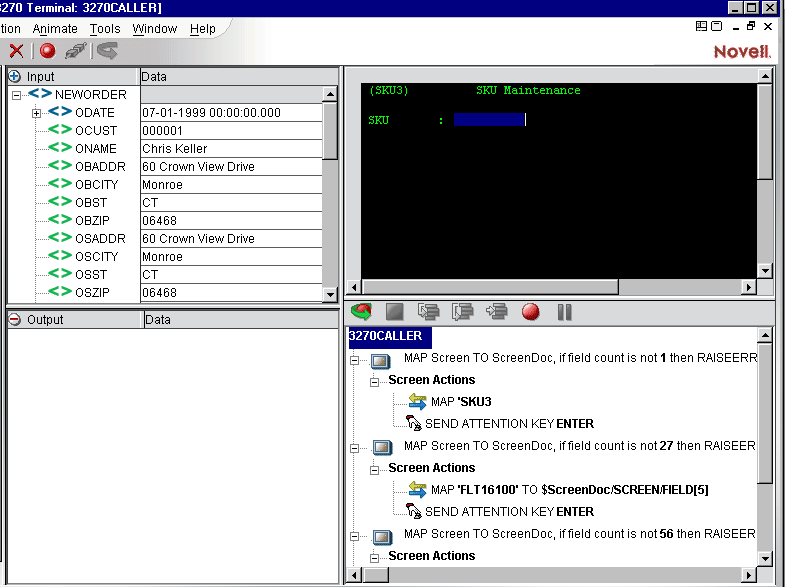The width and height of the screenshot is (785, 587).
Task: Click the ODATE element bracket icon
Action: tap(60, 112)
